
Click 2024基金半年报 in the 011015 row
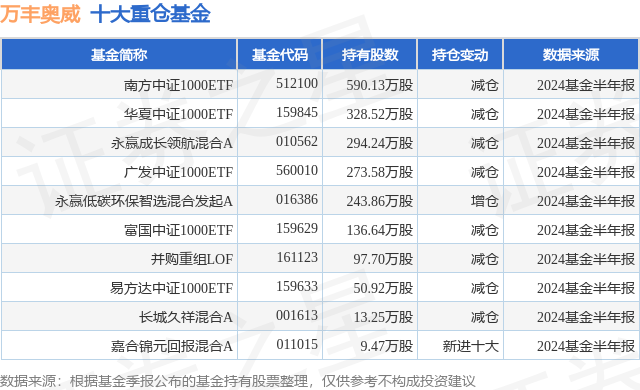point(586,346)
